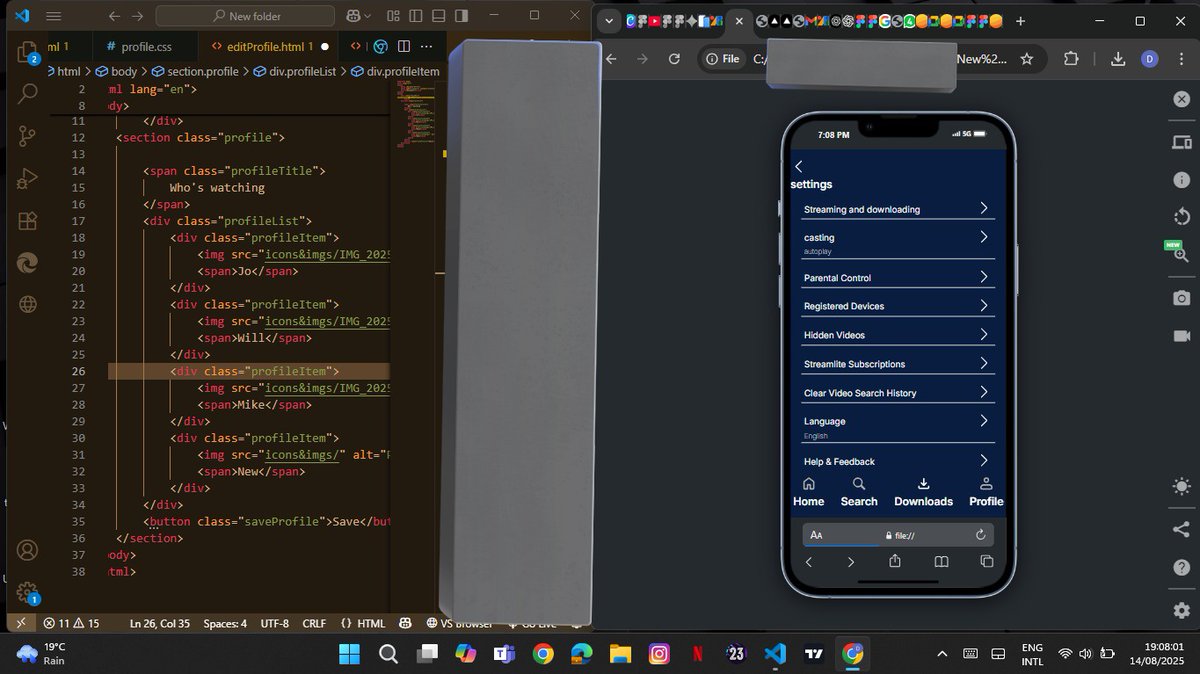1200x674 pixels.
Task: Take a screenshot with the camera icon
Action: (x=1181, y=298)
